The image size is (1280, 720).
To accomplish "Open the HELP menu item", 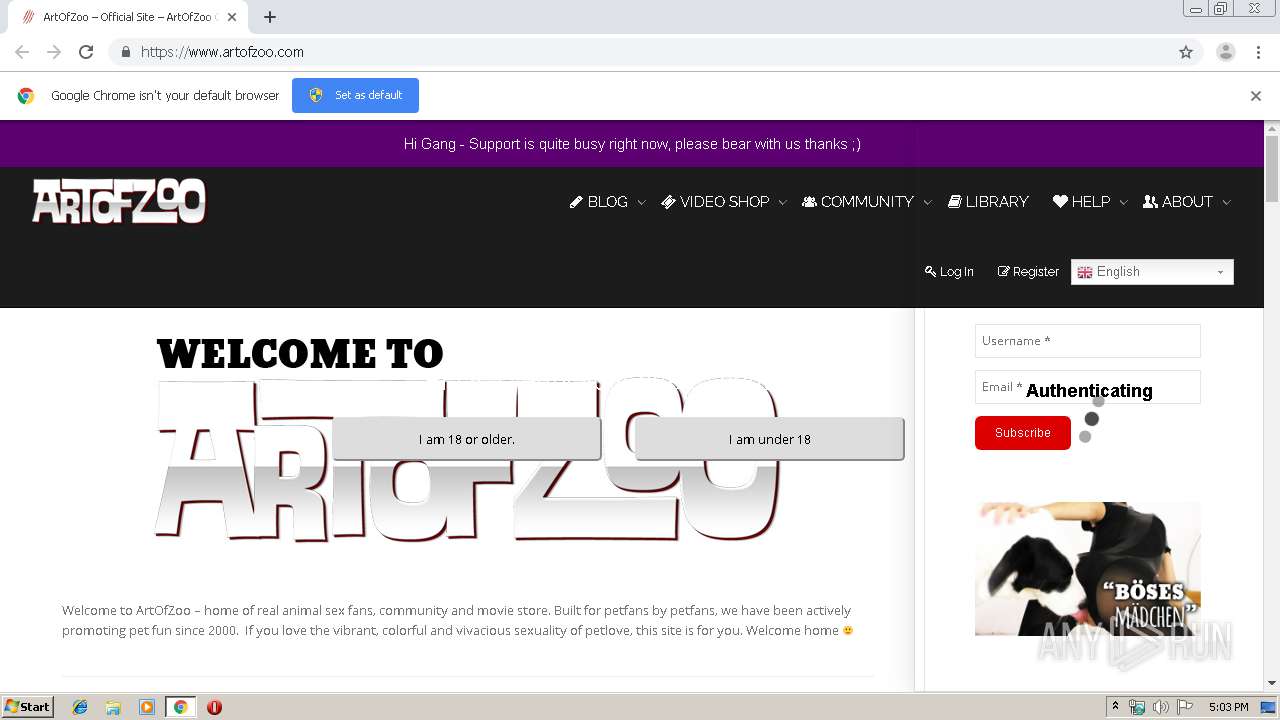I will [x=1081, y=201].
